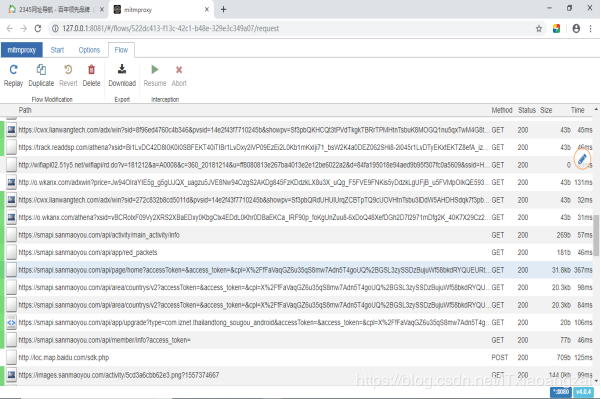This screenshot has width=601, height=399.
Task: Click the *:8080 port status label
Action: click(x=561, y=392)
